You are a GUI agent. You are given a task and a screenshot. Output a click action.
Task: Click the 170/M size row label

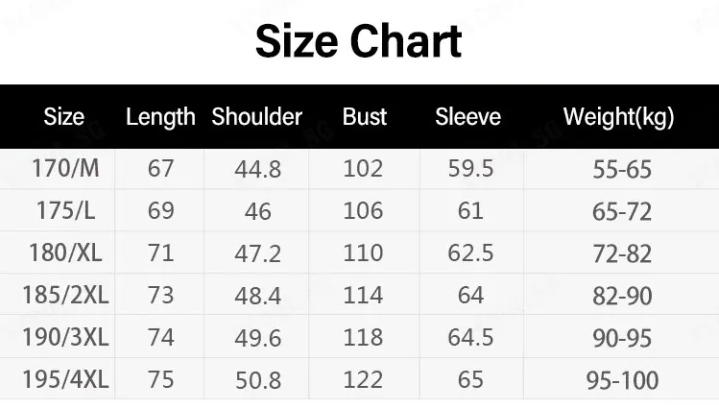[65, 168]
